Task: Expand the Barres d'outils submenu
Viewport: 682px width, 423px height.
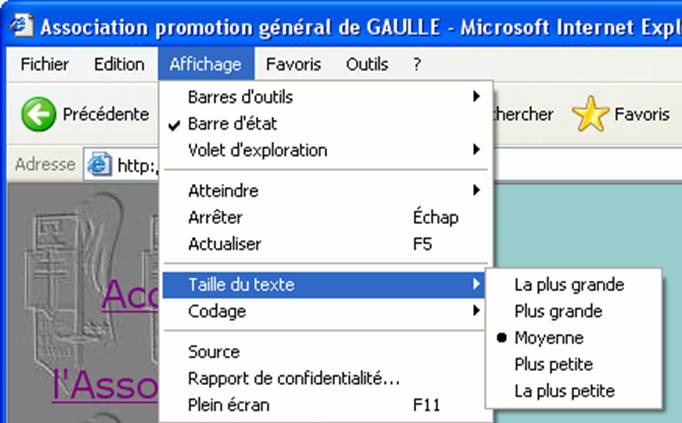Action: (x=324, y=97)
